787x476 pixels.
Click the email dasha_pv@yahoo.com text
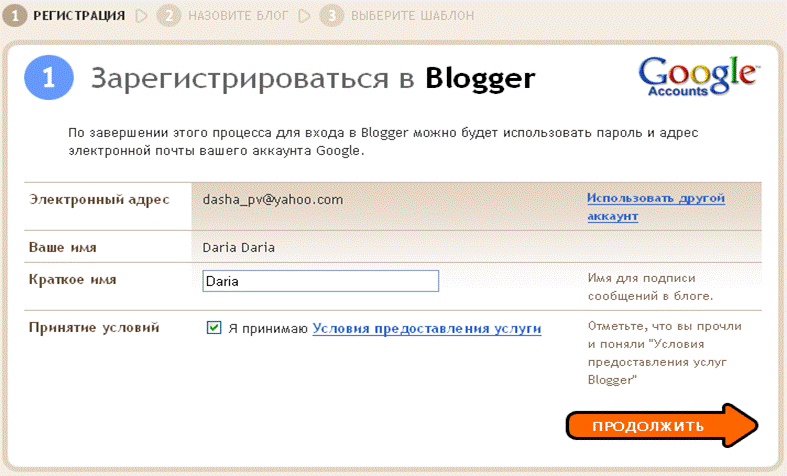(273, 199)
